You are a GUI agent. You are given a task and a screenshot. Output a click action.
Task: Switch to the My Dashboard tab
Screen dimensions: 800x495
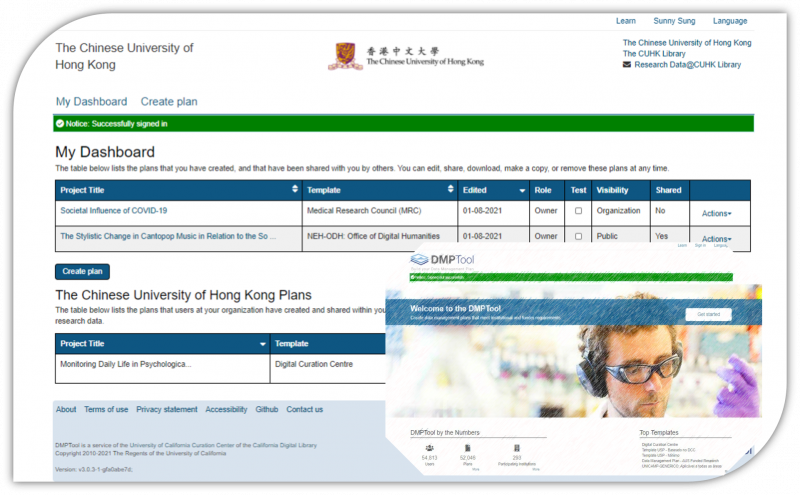point(91,102)
